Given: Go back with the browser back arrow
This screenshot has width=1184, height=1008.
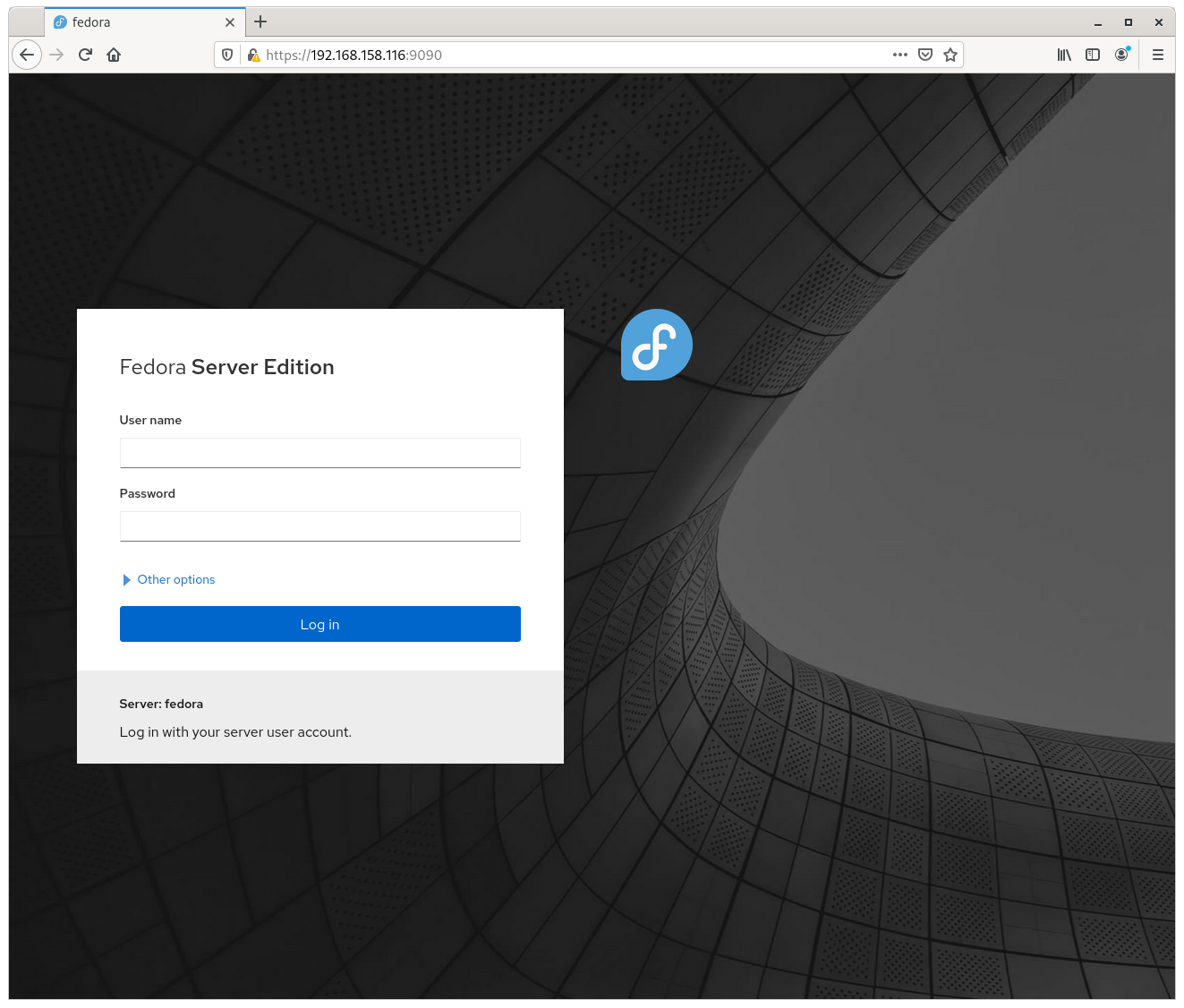Looking at the screenshot, I should (x=27, y=55).
